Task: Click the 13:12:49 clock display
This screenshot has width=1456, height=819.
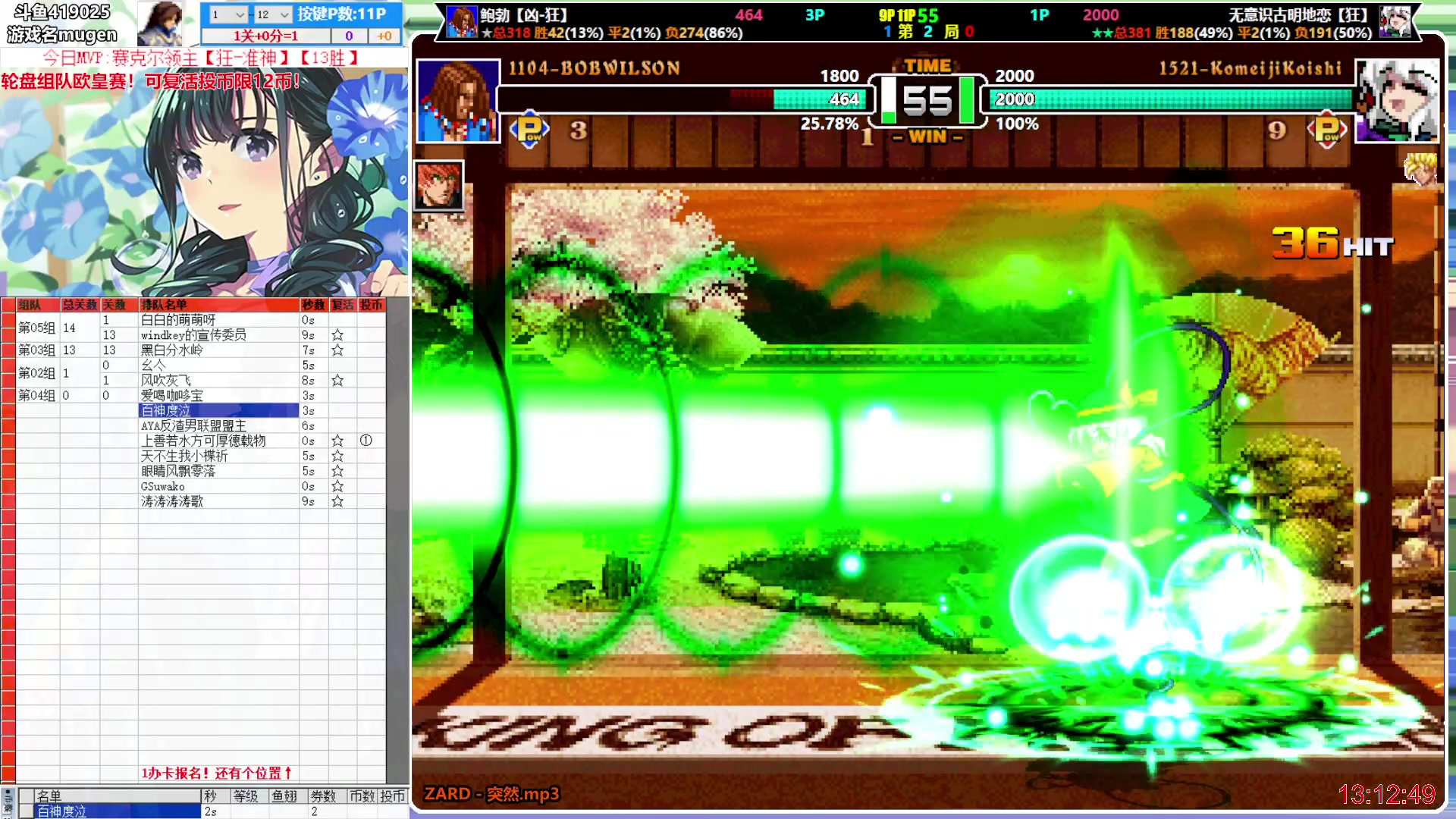Action: (1387, 794)
